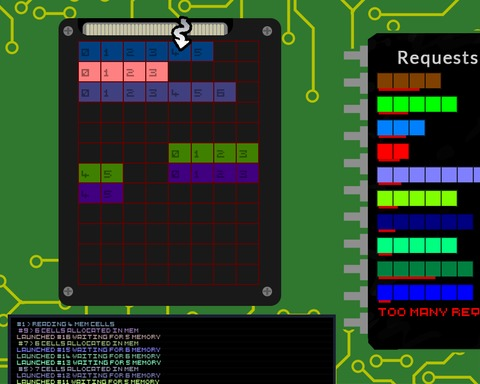Click dark violet memory cell 4
The width and height of the screenshot is (480, 384).
(x=89, y=194)
